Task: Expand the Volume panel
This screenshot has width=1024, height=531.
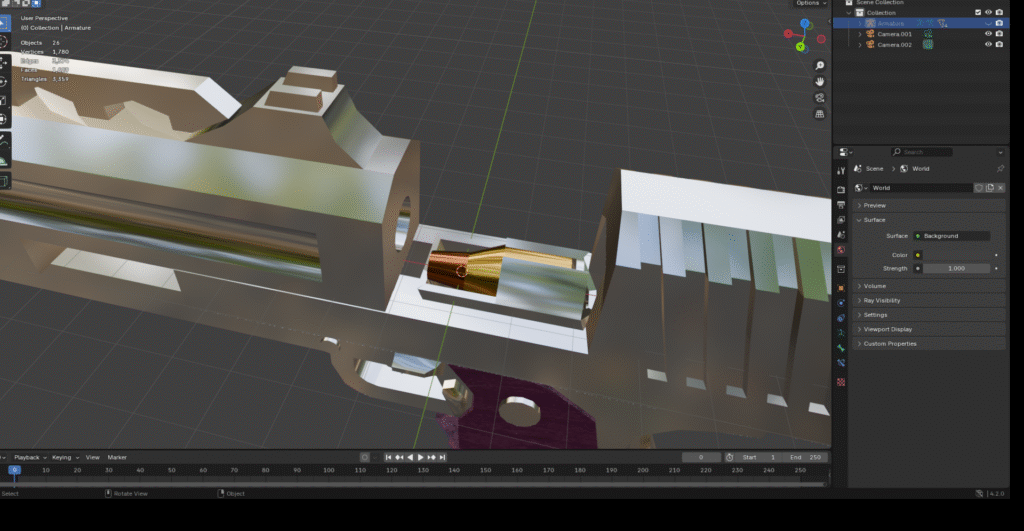Action: click(x=875, y=286)
